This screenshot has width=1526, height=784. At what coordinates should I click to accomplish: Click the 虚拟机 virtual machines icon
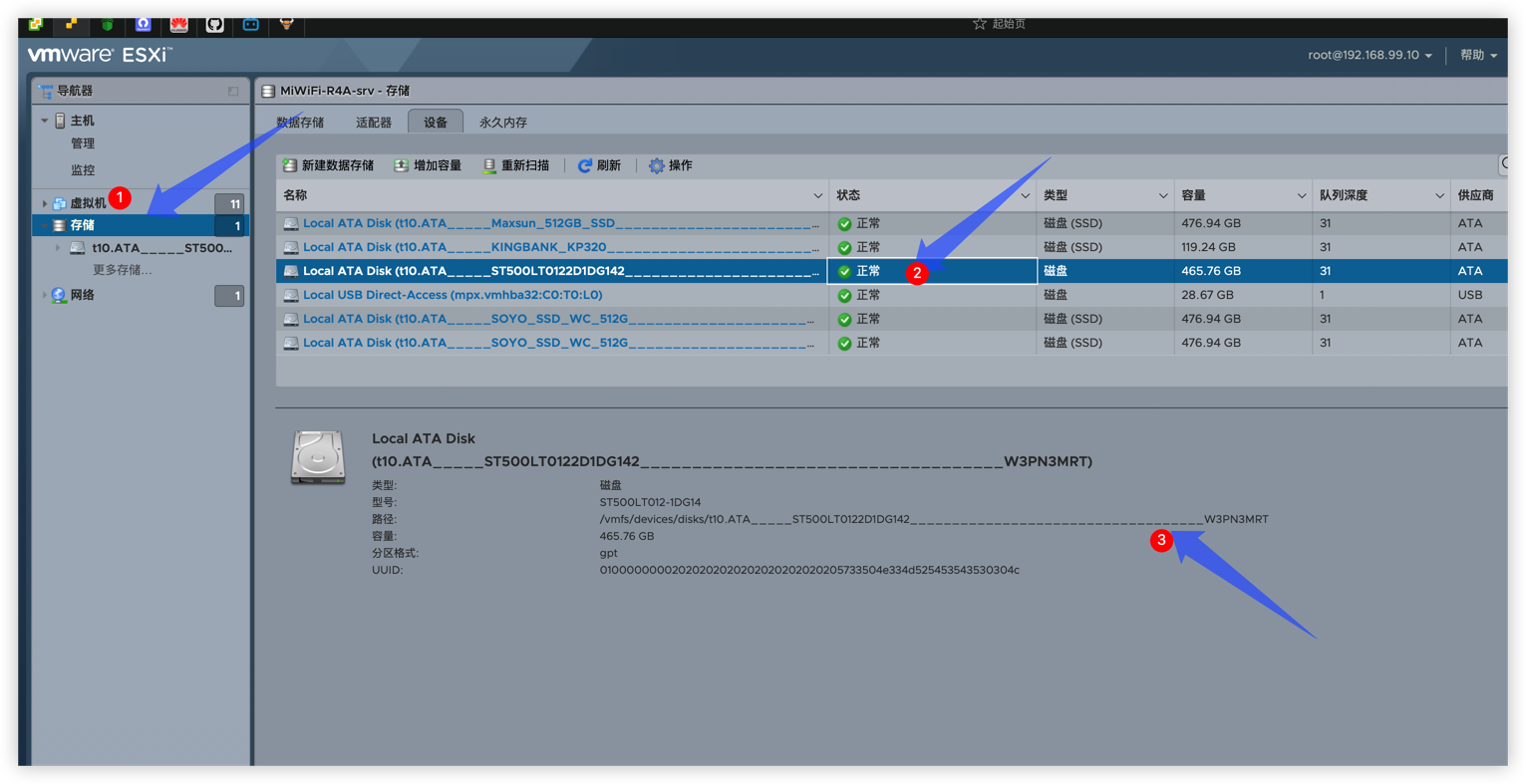pyautogui.click(x=60, y=203)
